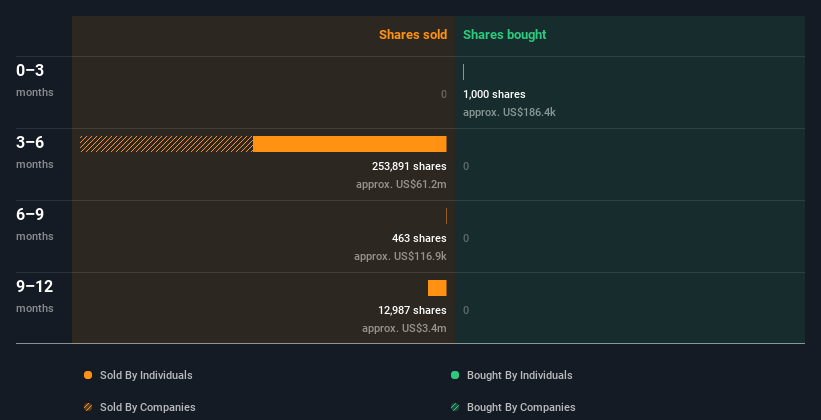Click the orange Sold By Individuals legend dot
This screenshot has width=821, height=420.
pos(88,375)
